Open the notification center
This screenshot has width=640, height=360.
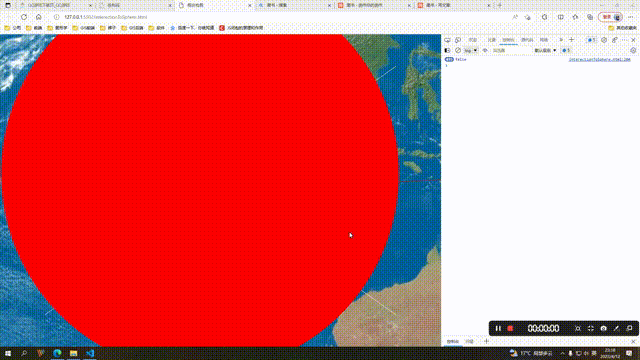629,353
